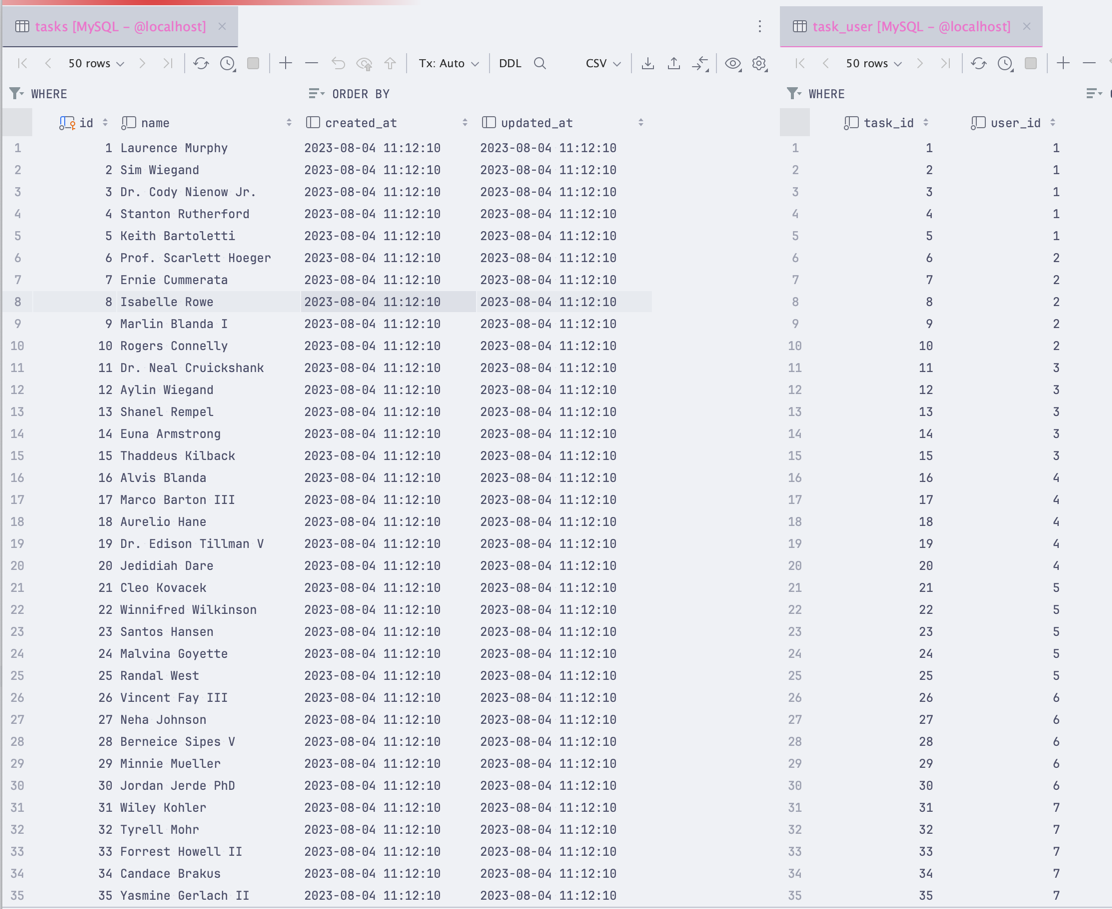Click the search magnifier icon
1112x909 pixels.
[540, 63]
